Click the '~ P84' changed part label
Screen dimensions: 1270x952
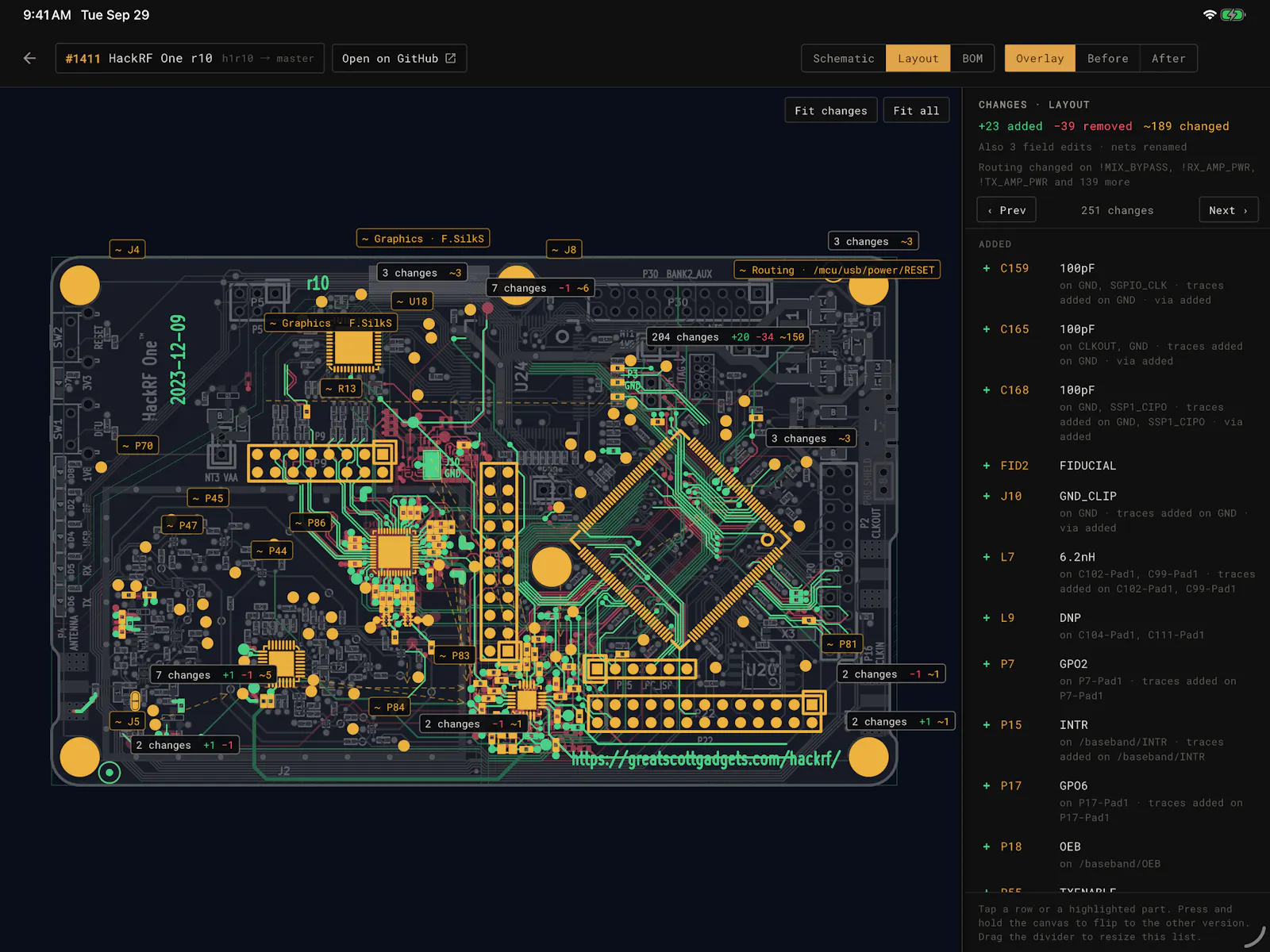[x=389, y=707]
